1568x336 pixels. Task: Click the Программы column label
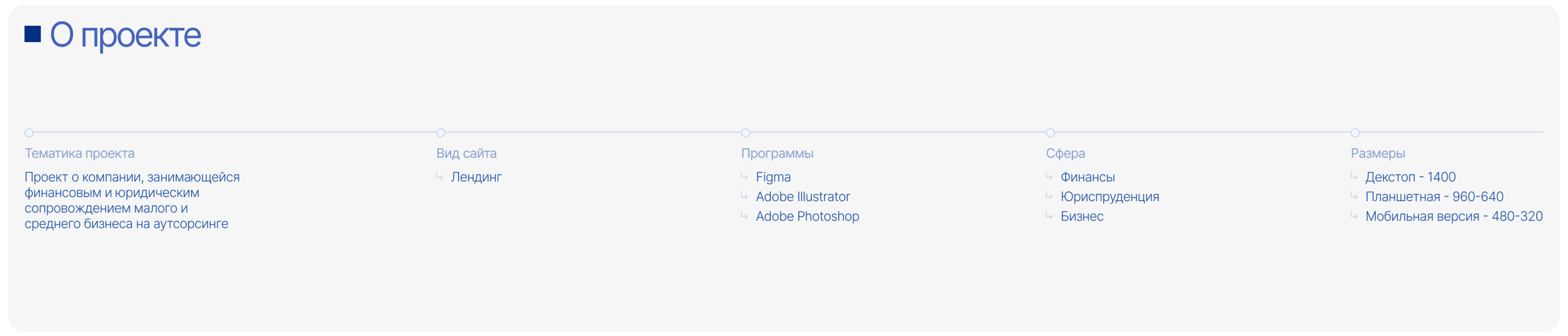point(777,153)
